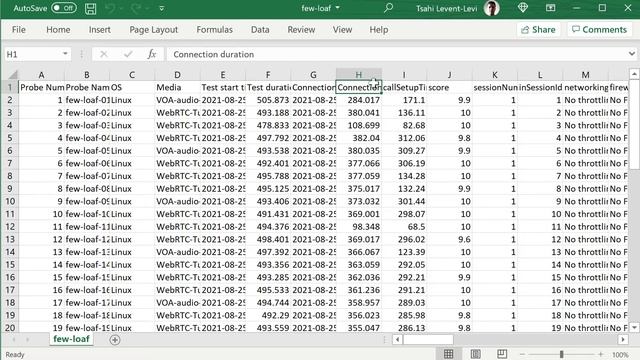Select cell with value 284.017
Viewport: 640px width, 360px height.
coord(359,100)
